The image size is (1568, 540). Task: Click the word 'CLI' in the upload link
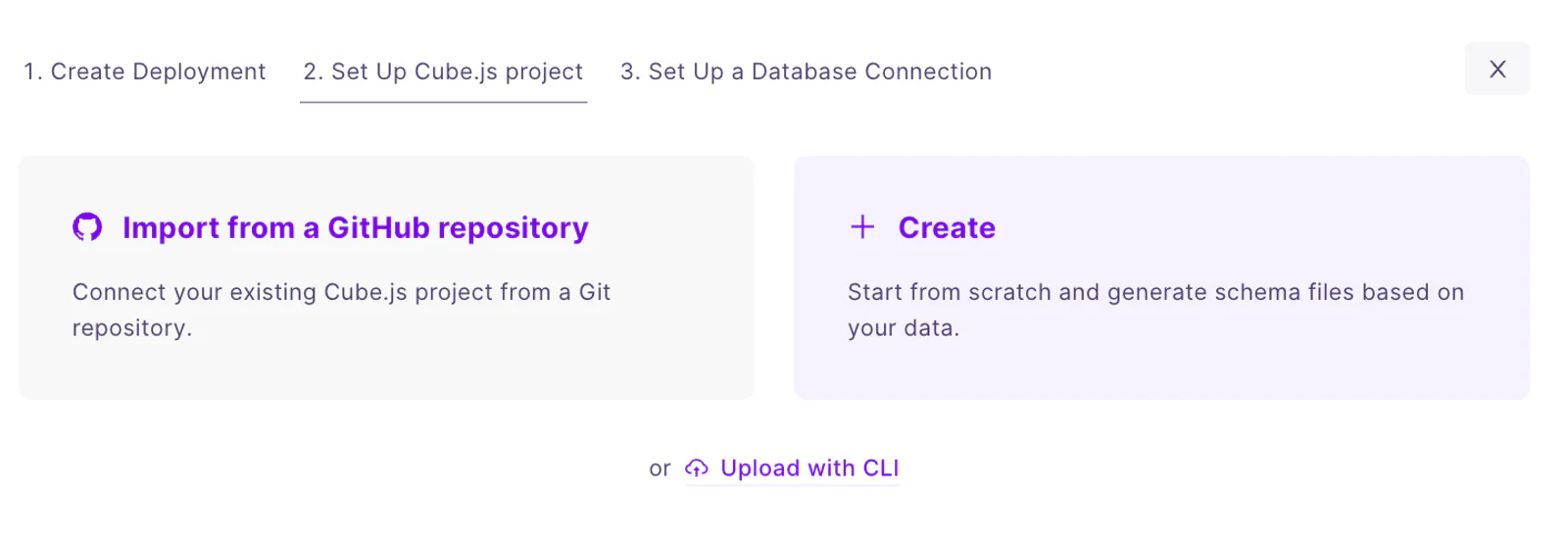click(x=881, y=468)
